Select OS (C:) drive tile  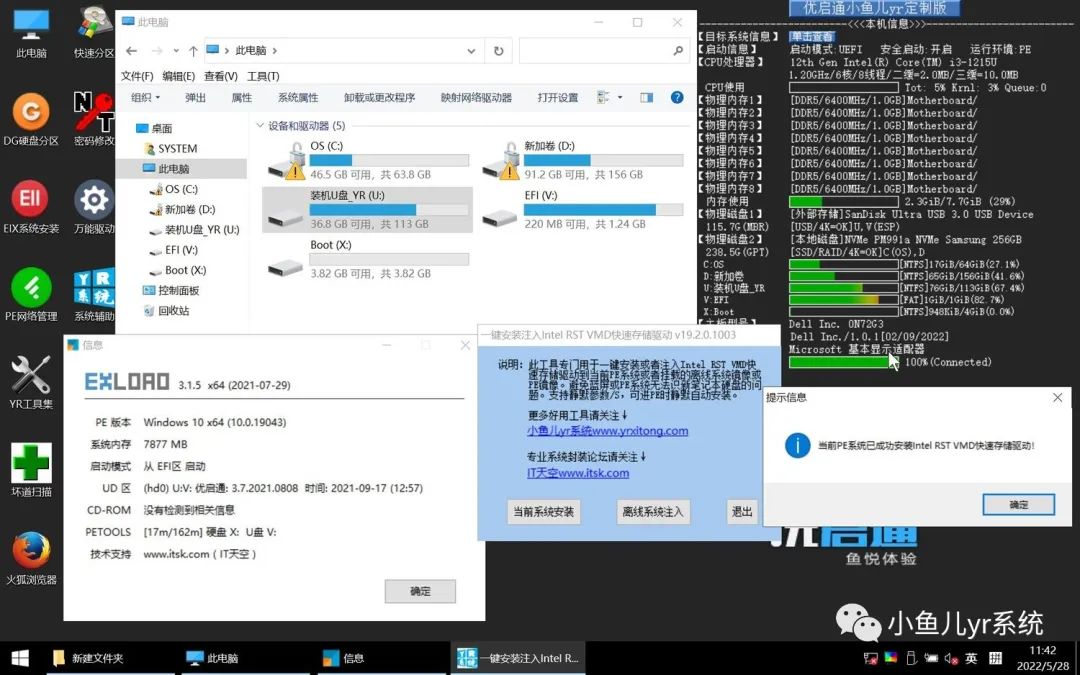tap(368, 160)
